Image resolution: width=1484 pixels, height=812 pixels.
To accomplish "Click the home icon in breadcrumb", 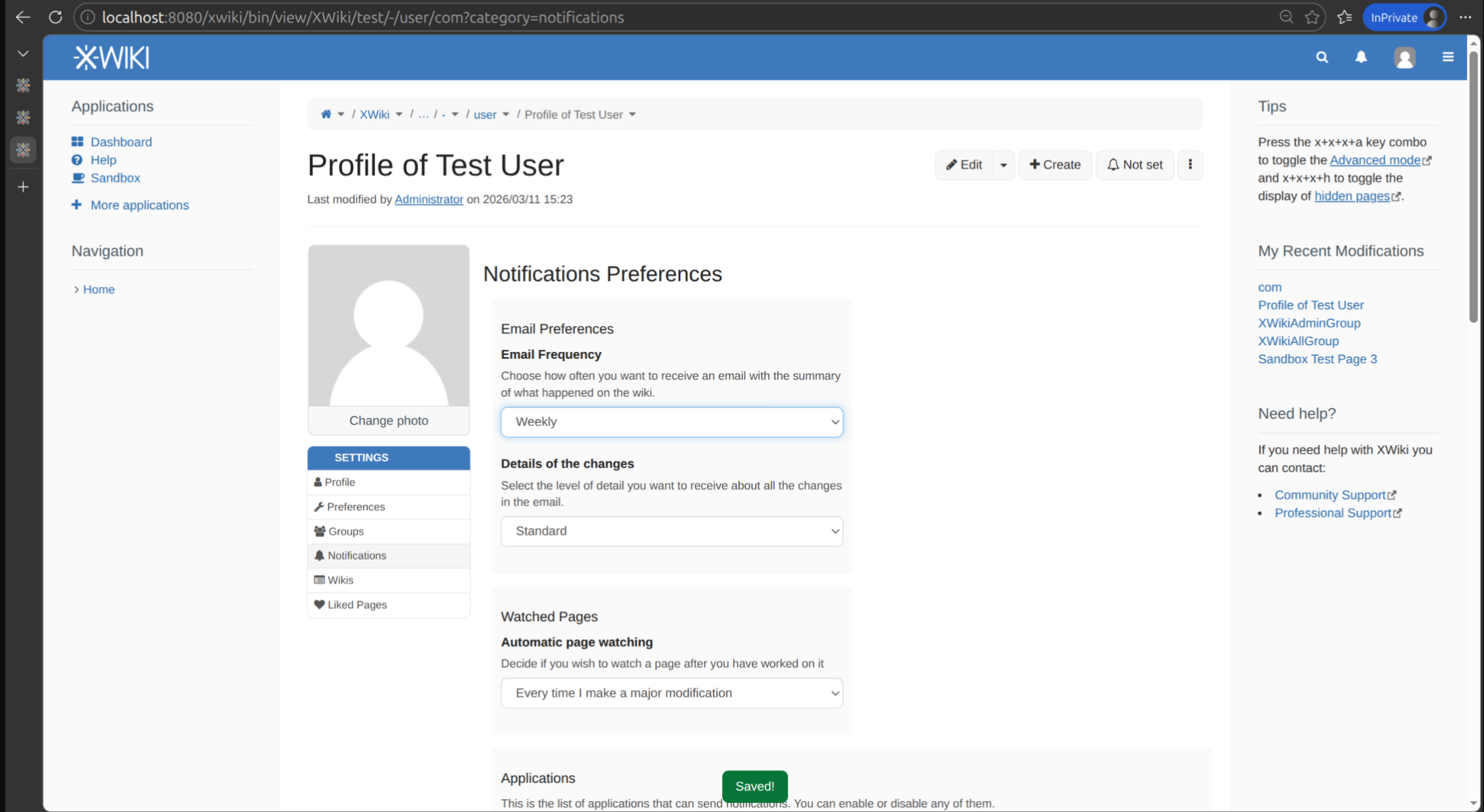I will click(326, 114).
